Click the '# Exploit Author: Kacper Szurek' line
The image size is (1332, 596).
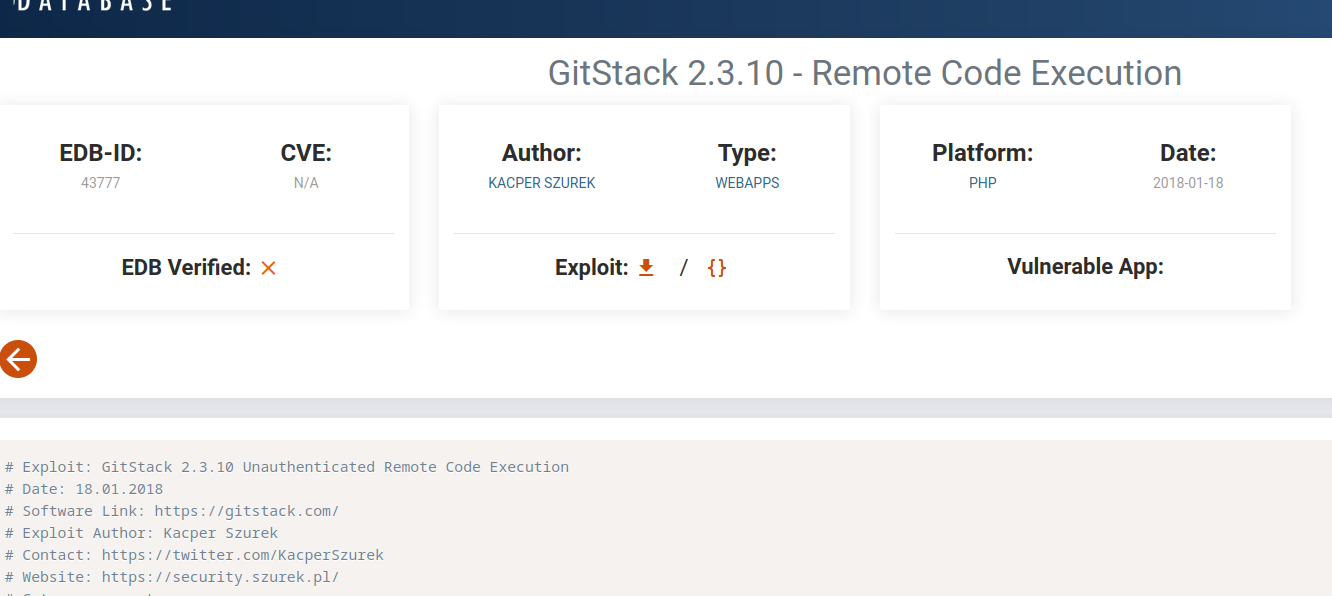click(142, 533)
